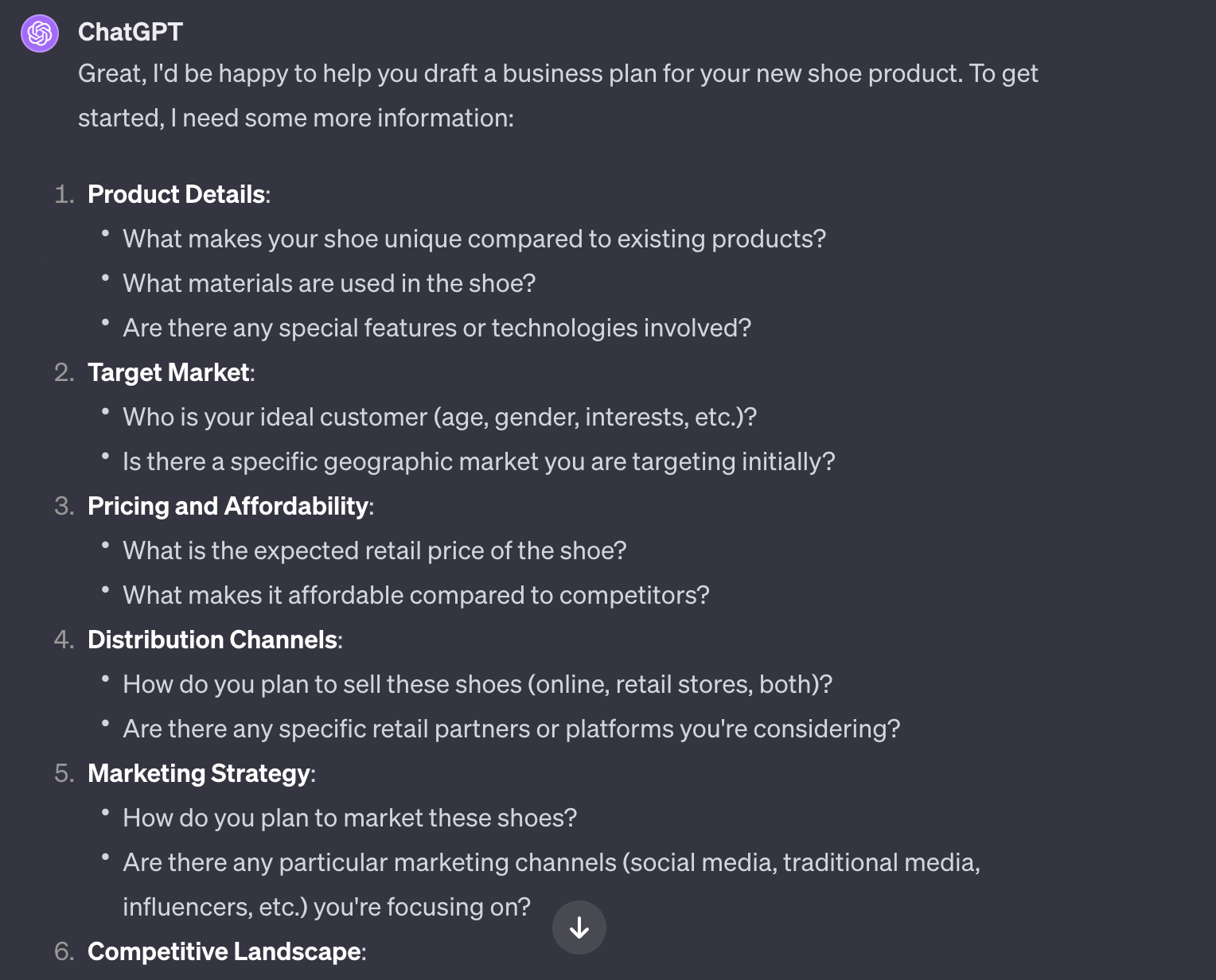Screen dimensions: 1216x980
Task: Click the special features or technologies question
Action: pos(437,328)
